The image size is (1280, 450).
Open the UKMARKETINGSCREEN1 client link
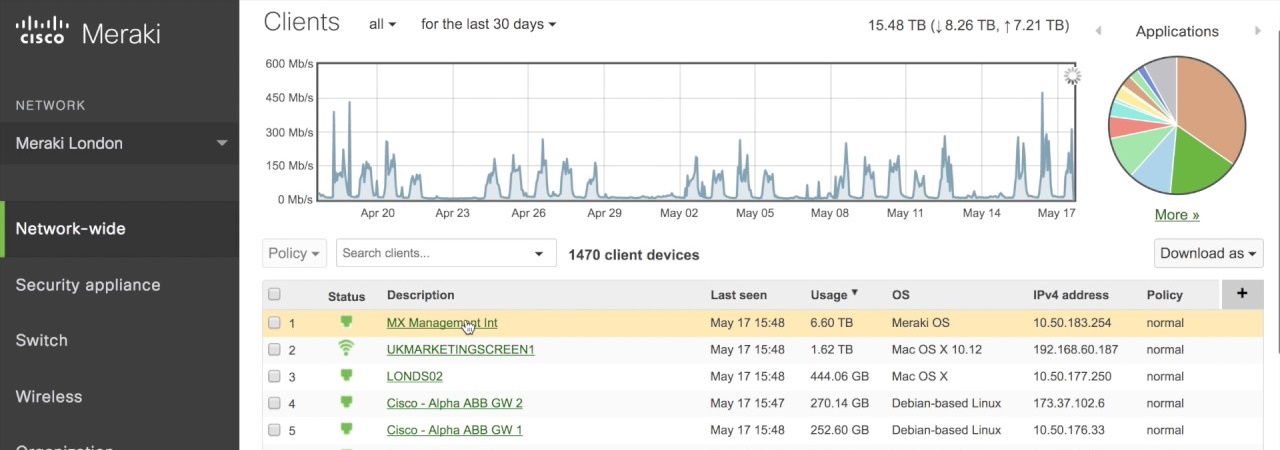point(461,350)
